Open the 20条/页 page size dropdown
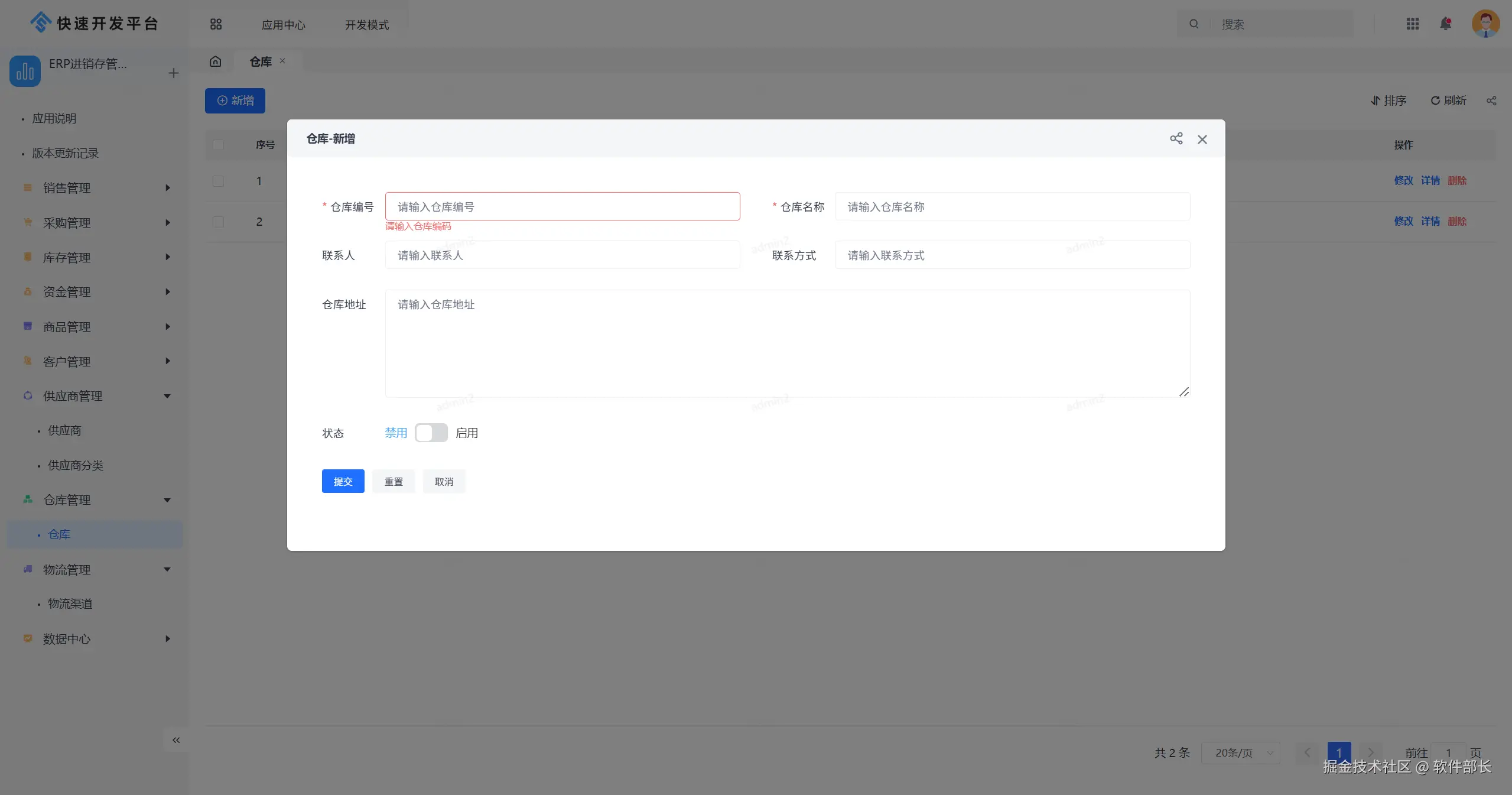Image resolution: width=1512 pixels, height=795 pixels. (1240, 753)
